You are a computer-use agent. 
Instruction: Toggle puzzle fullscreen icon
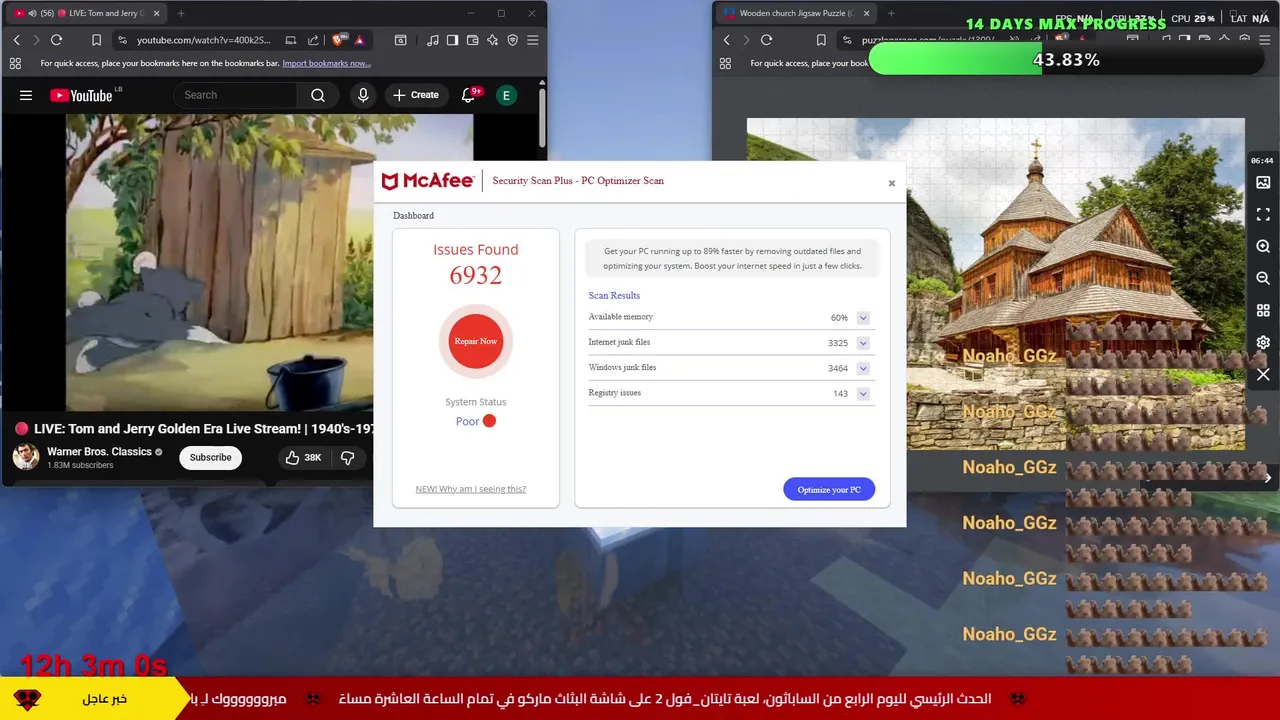tap(1263, 214)
